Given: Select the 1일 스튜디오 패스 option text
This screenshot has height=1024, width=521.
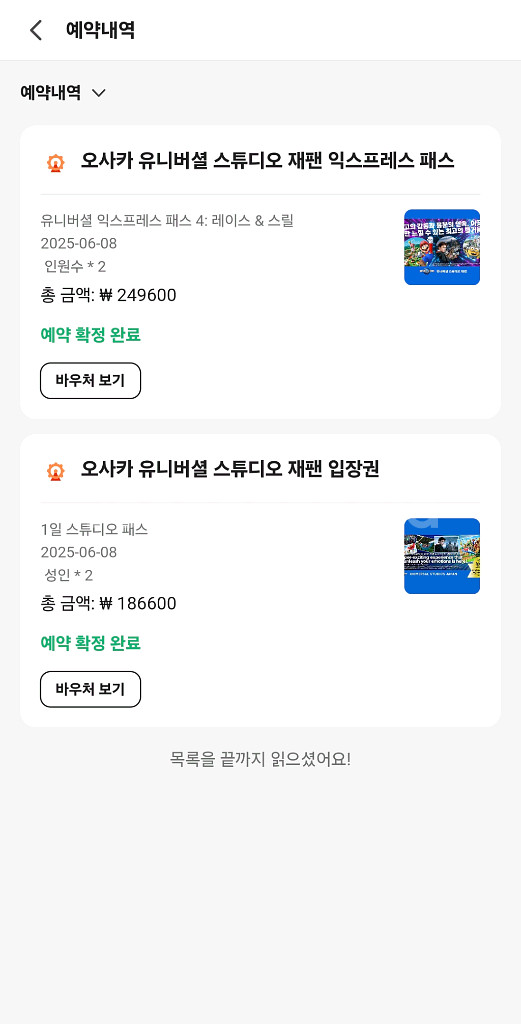Looking at the screenshot, I should [94, 530].
